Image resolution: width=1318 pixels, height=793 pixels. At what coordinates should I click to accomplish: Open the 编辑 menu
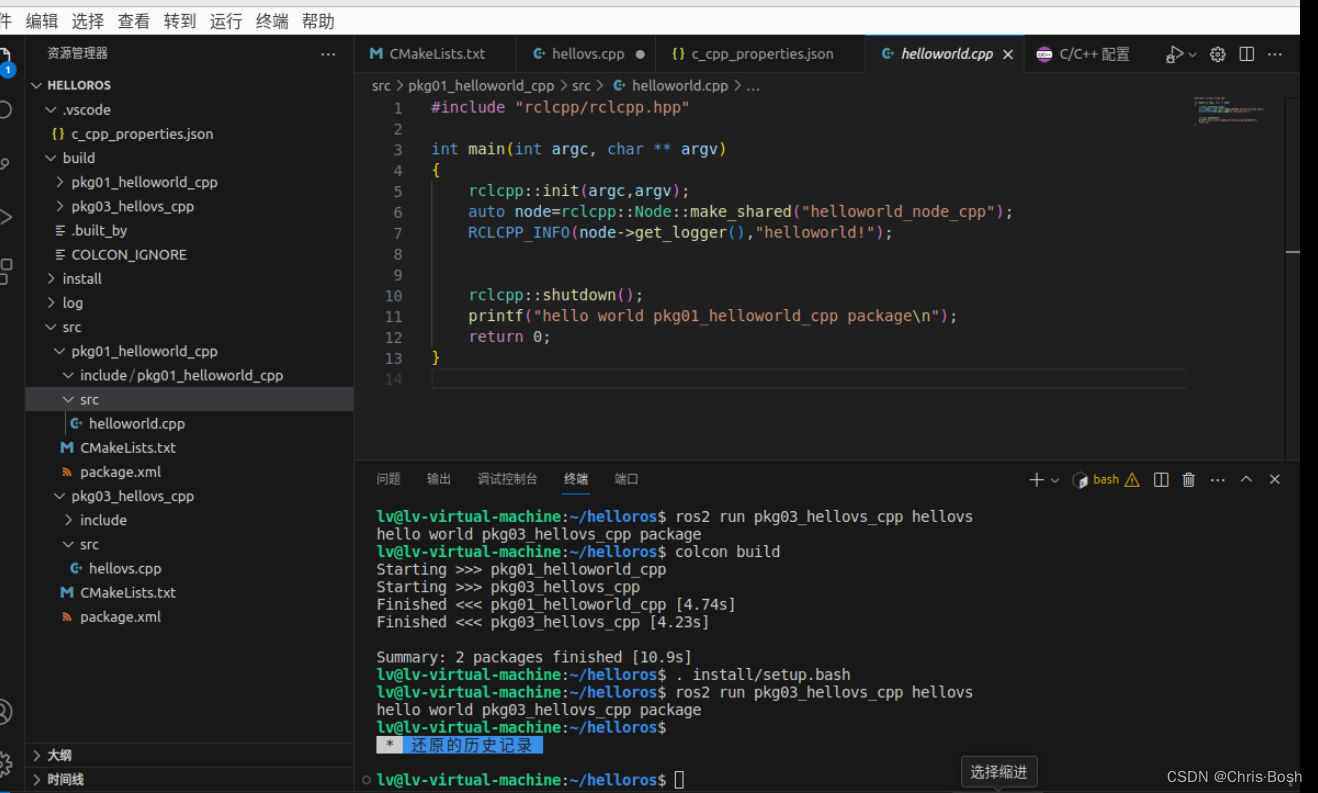pos(42,21)
